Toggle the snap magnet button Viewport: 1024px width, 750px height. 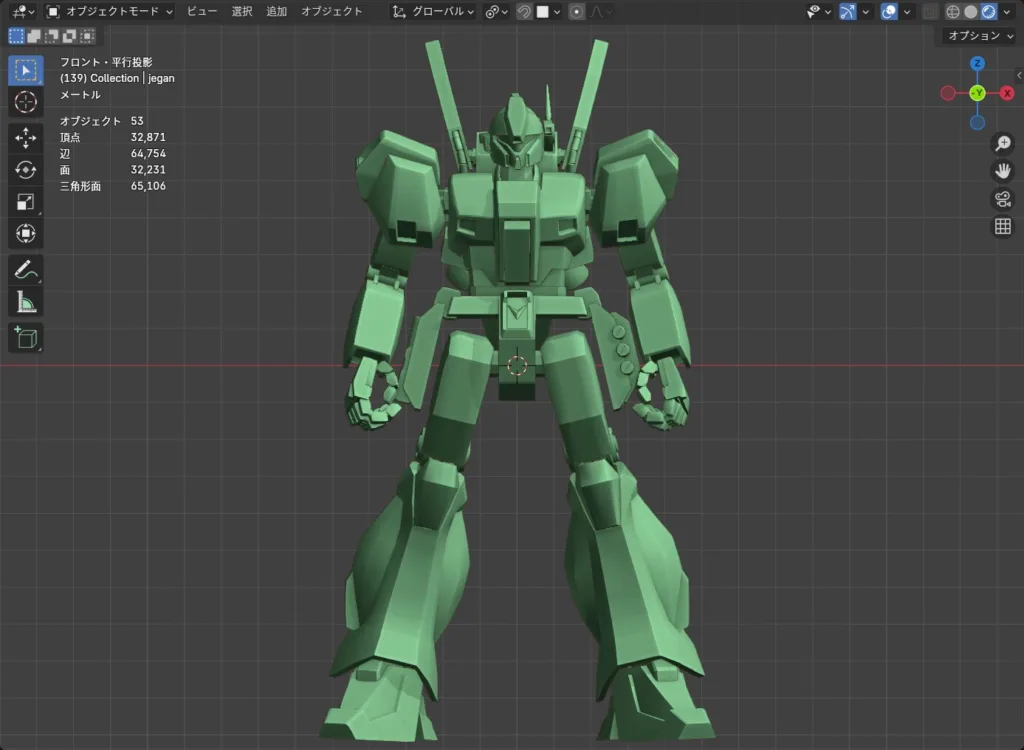(x=524, y=12)
